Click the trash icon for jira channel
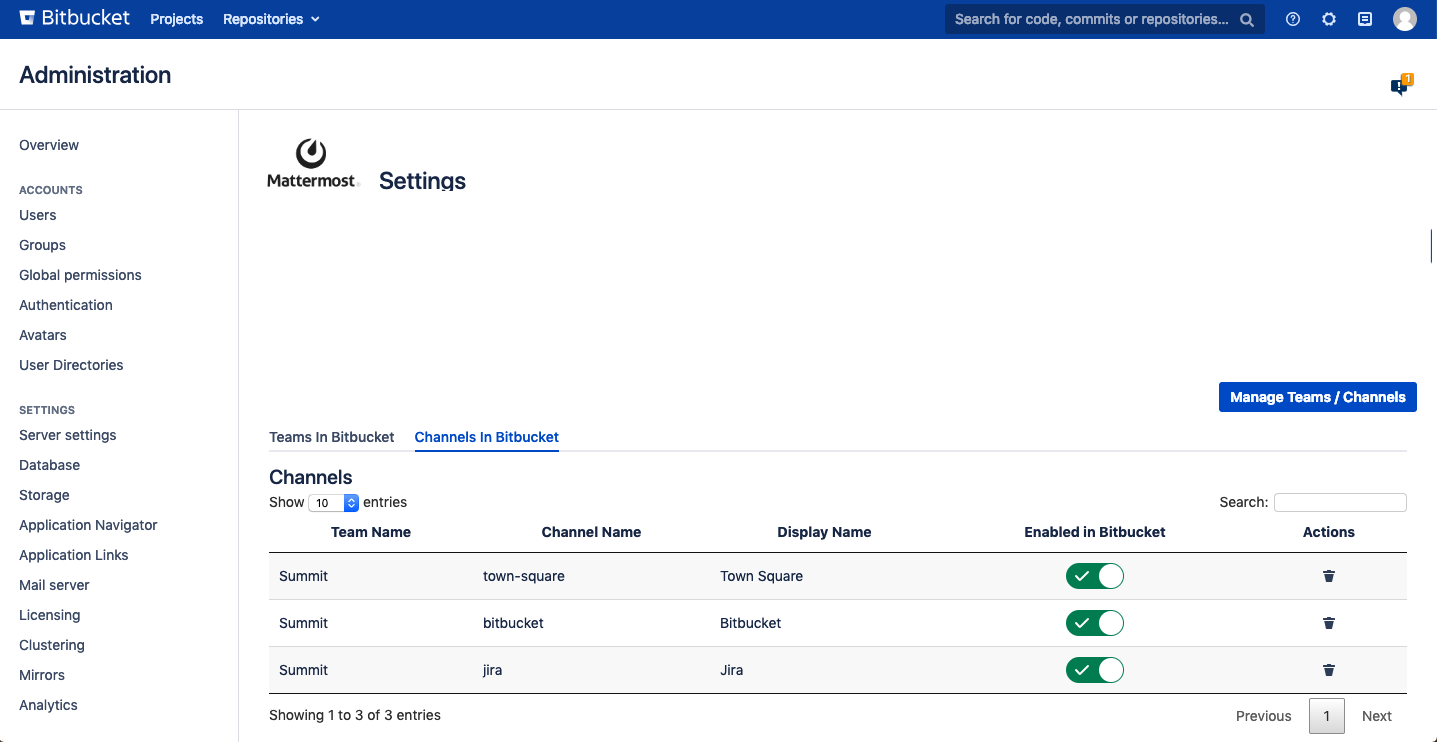This screenshot has height=742, width=1437. (1329, 670)
